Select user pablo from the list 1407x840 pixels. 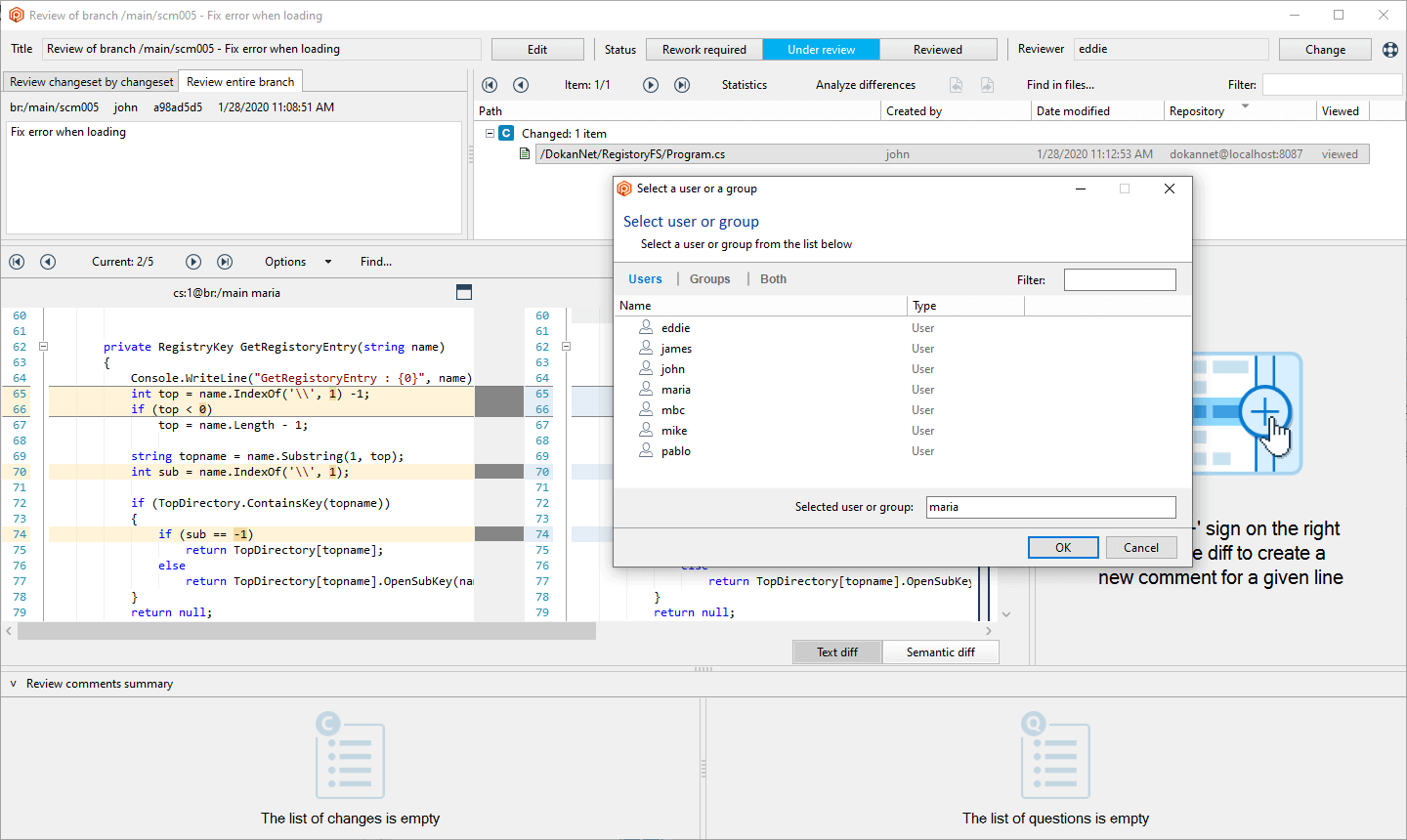coord(676,451)
